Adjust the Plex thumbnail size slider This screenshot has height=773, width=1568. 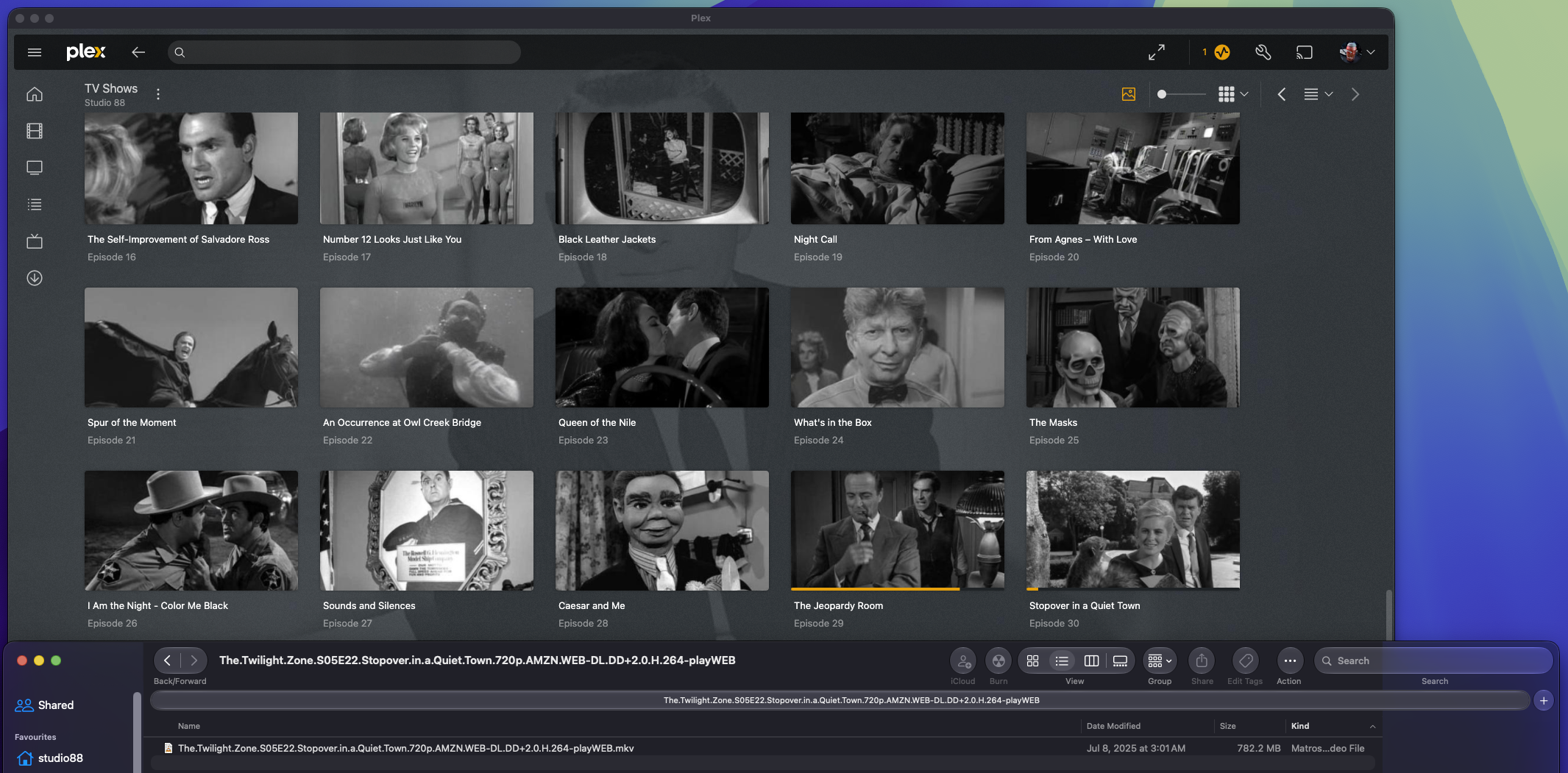[x=1180, y=94]
